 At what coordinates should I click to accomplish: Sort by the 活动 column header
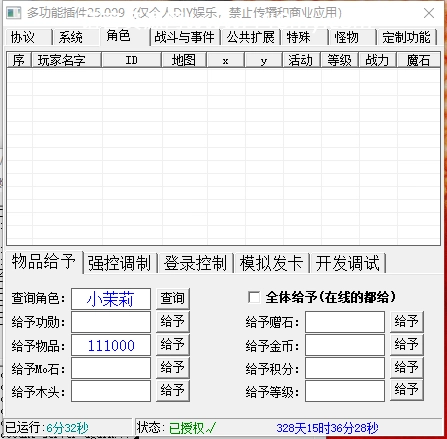pos(302,61)
